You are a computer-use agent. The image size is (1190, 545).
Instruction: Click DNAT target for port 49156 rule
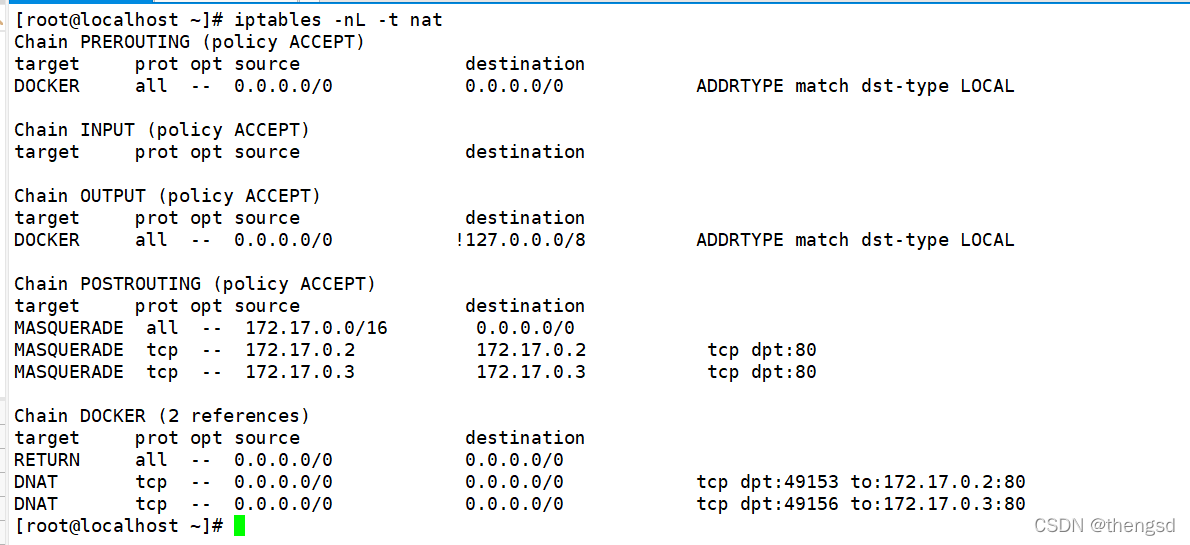pos(36,504)
